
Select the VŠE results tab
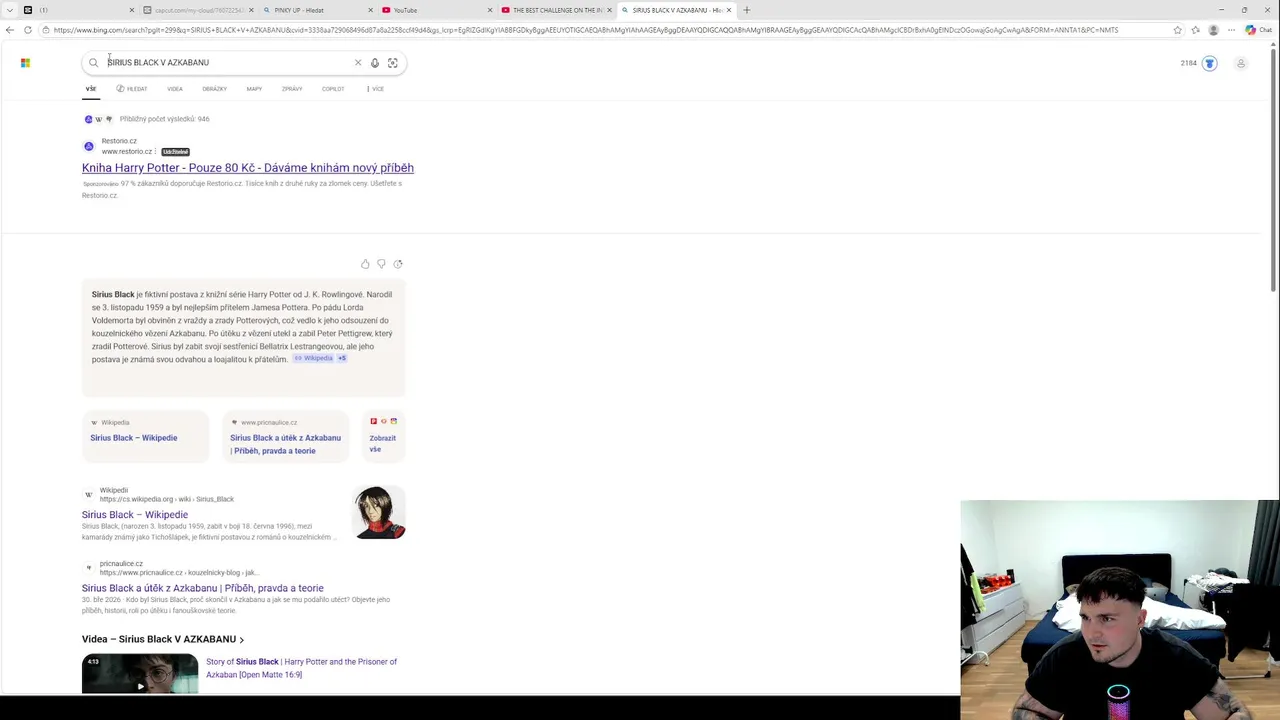coord(91,89)
